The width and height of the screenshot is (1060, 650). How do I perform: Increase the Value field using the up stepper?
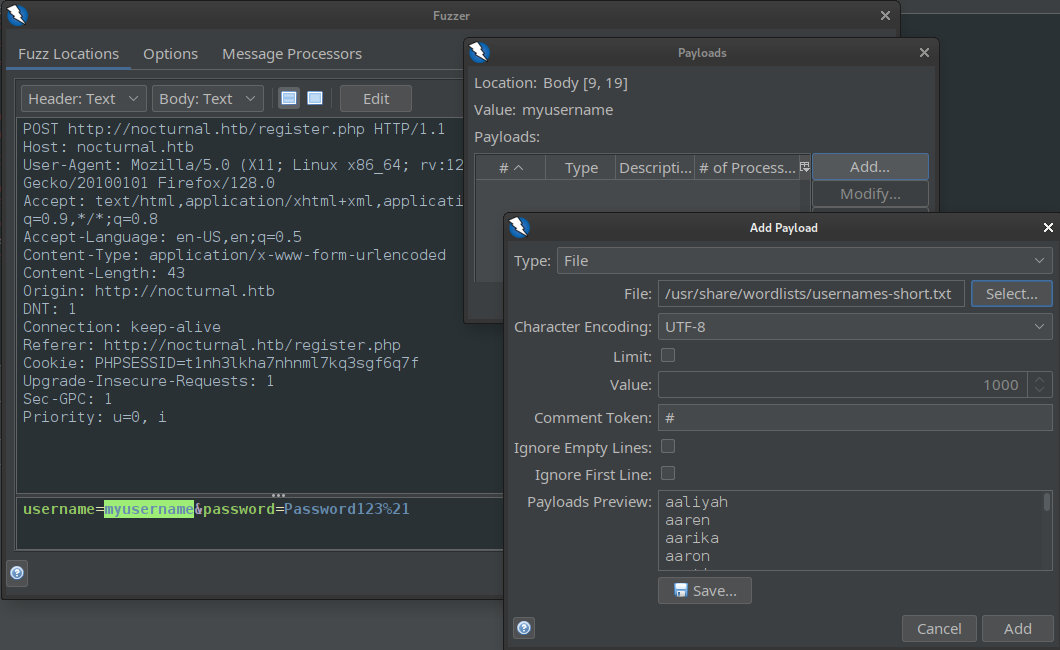tap(1037, 378)
